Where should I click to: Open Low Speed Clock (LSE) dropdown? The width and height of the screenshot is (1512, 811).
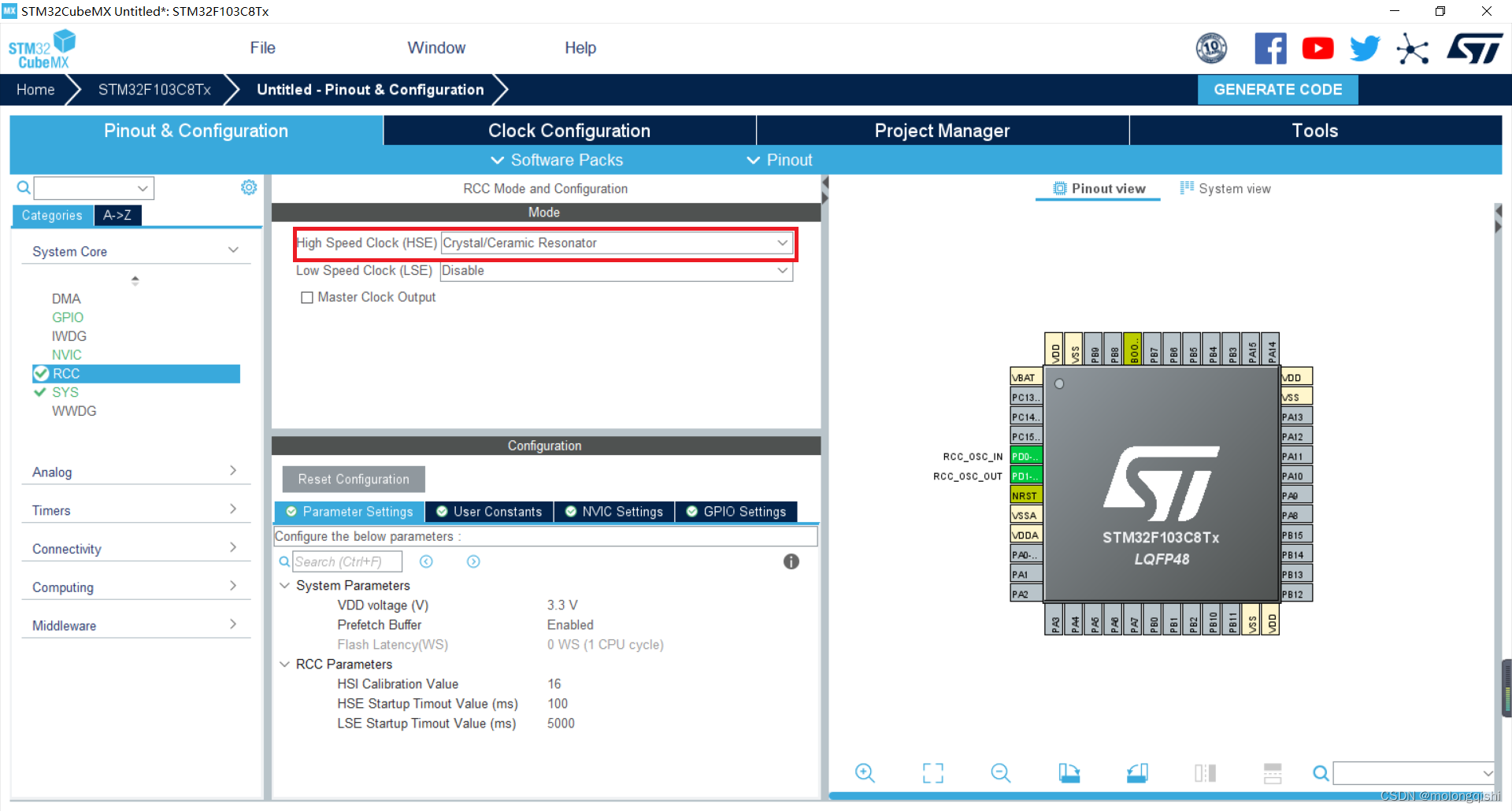click(617, 271)
